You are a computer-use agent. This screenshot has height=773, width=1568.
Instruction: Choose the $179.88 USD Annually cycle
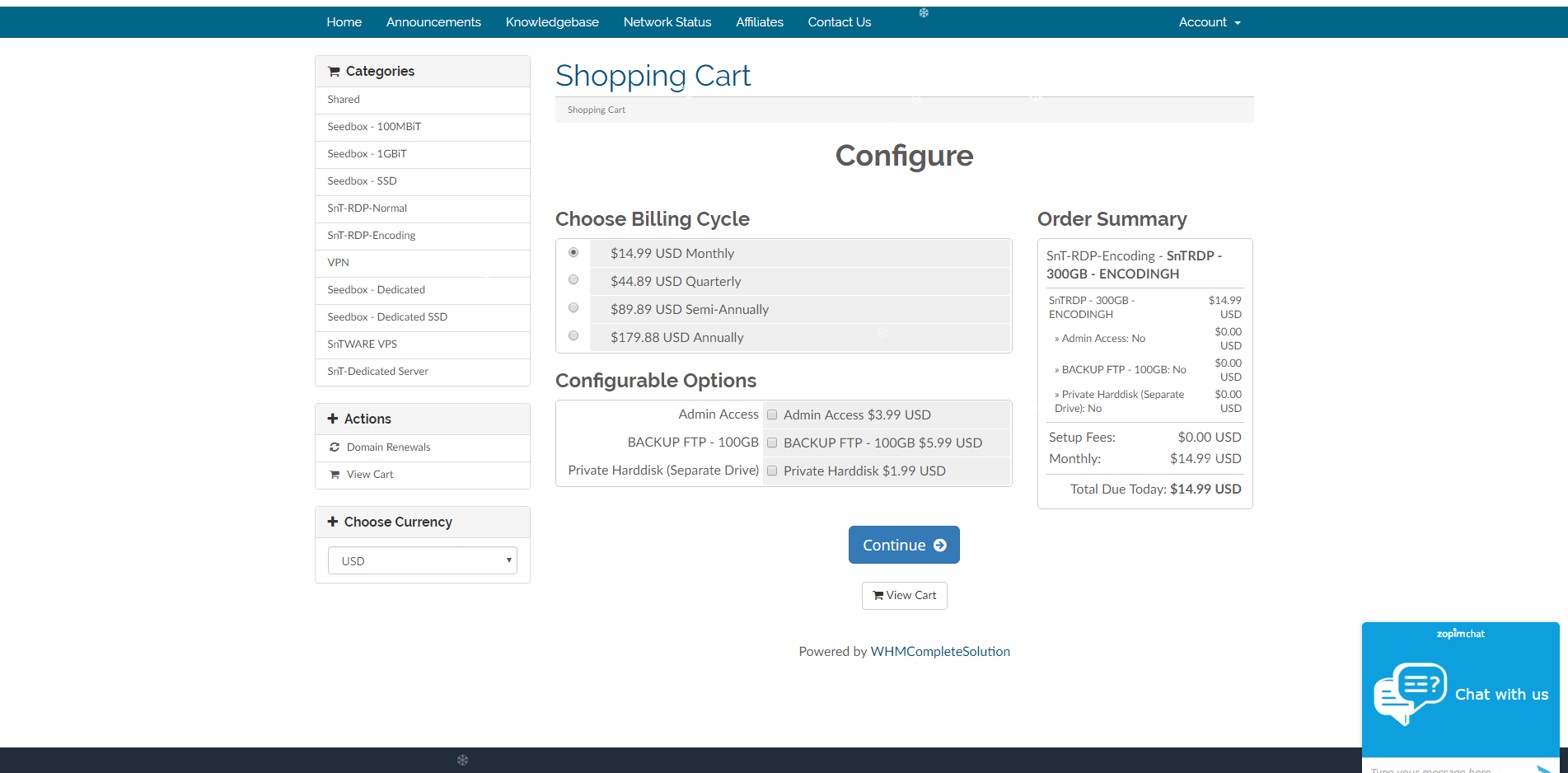[573, 336]
